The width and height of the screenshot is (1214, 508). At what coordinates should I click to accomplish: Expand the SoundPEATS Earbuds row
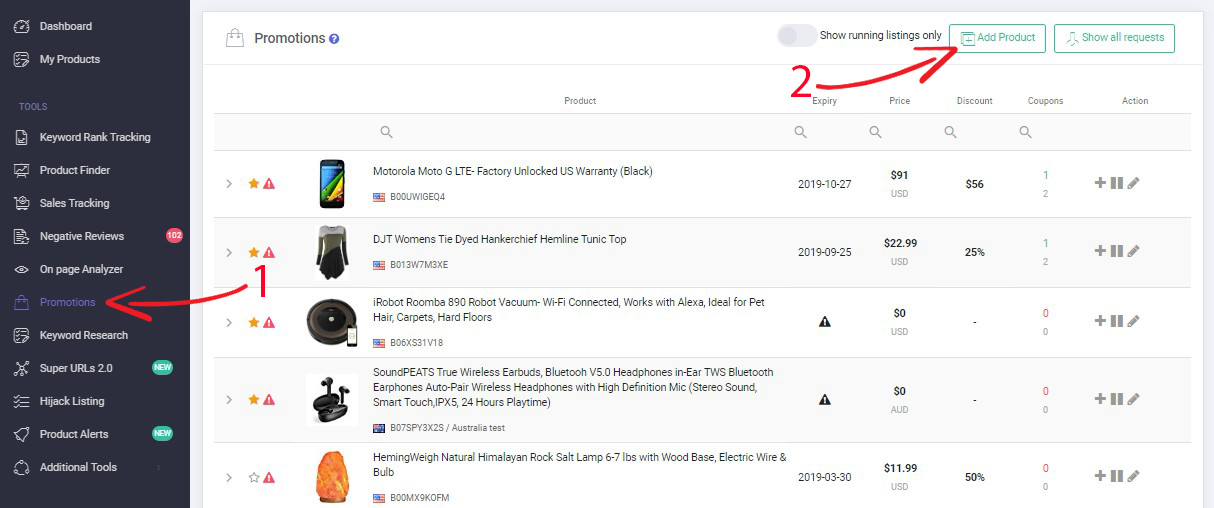[229, 399]
